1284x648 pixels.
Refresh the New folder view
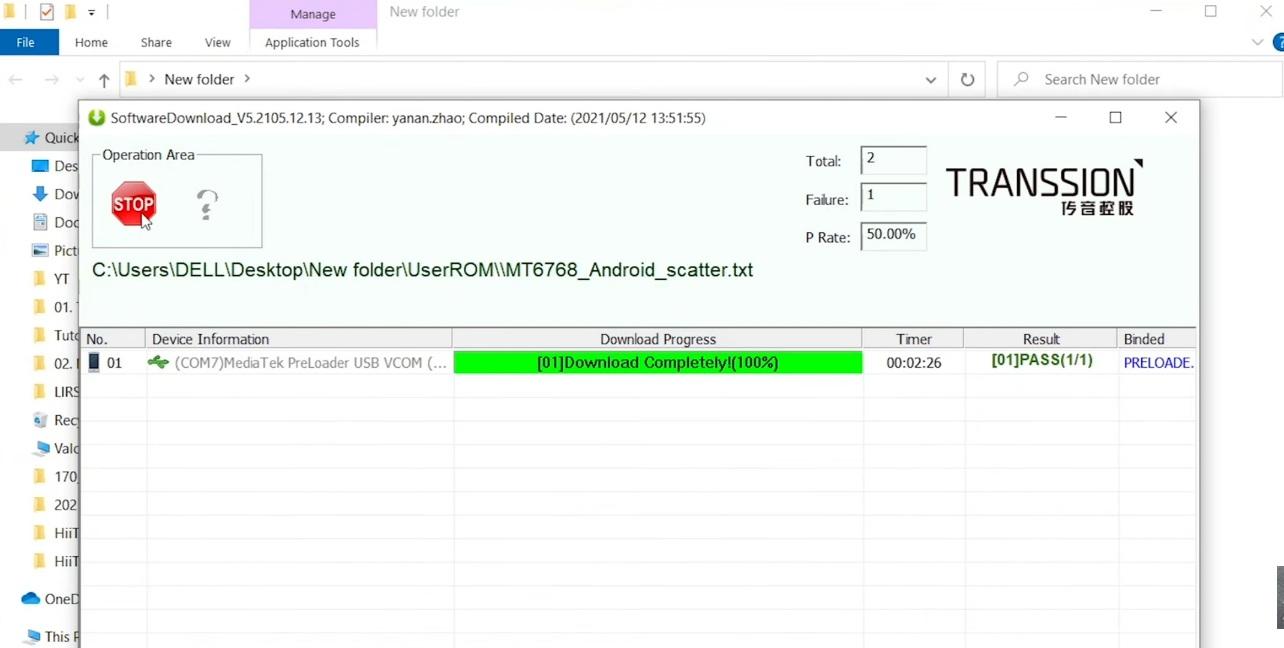coord(967,80)
